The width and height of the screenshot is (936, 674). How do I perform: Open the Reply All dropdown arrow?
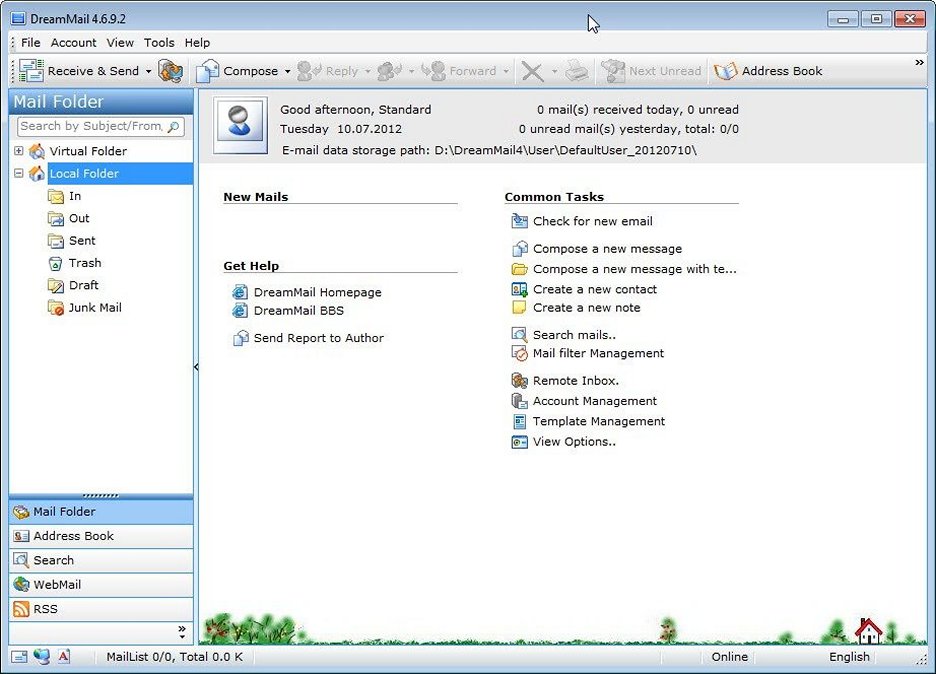411,72
